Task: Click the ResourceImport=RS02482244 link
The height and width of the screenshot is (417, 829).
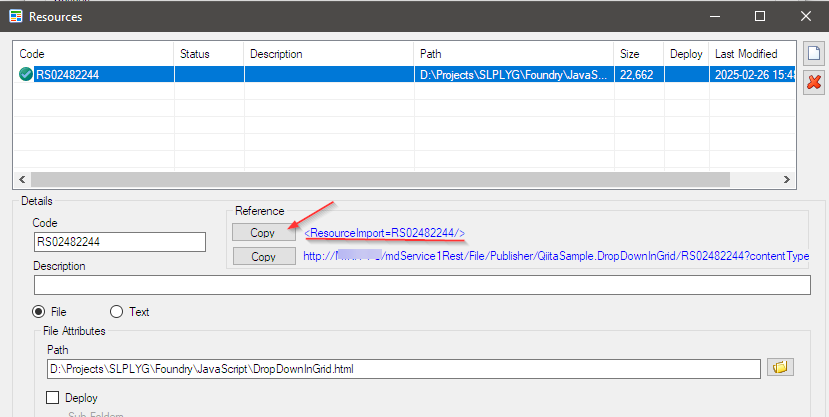Action: 384,233
